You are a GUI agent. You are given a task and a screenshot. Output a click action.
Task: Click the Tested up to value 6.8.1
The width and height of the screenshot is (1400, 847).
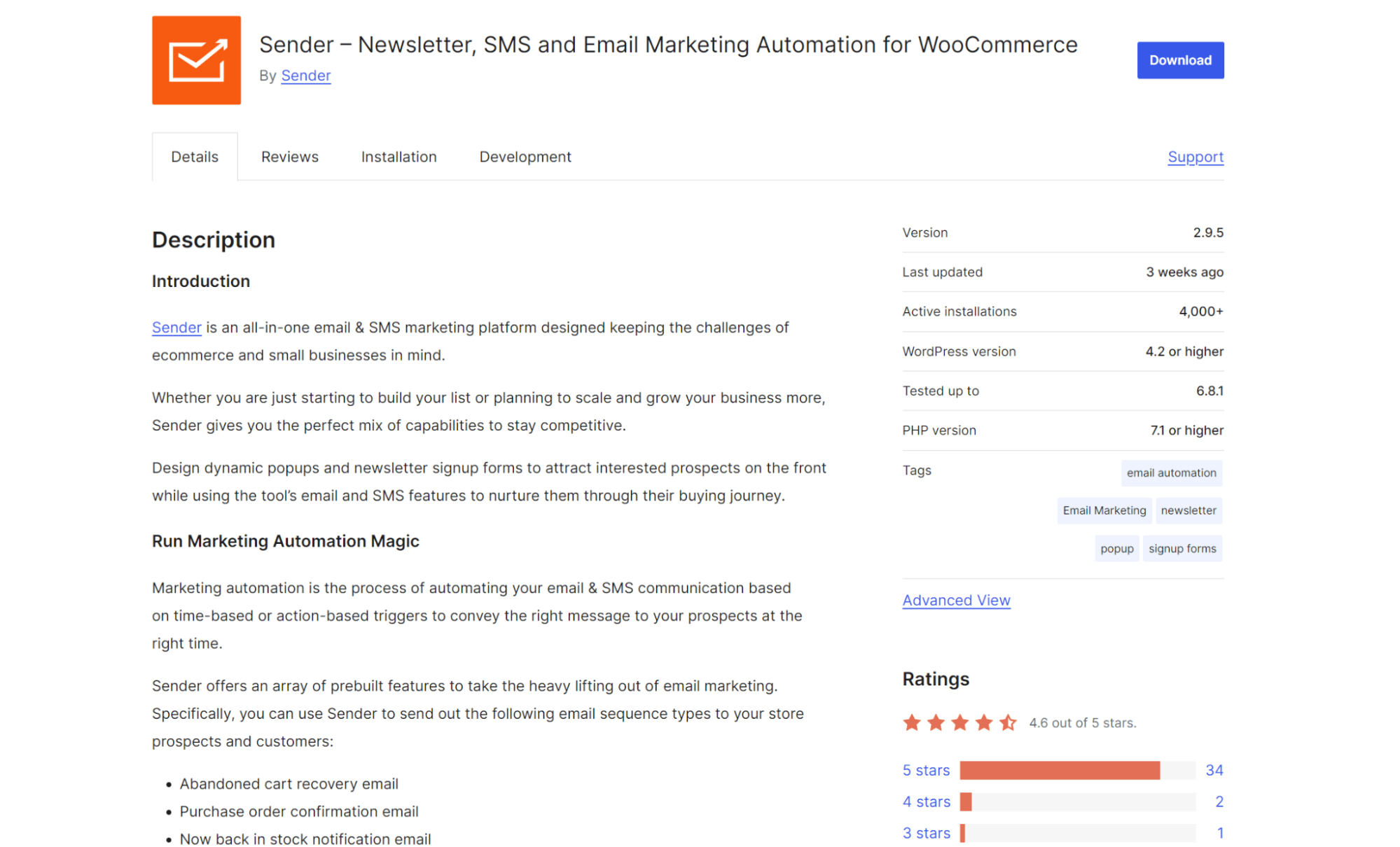1210,391
